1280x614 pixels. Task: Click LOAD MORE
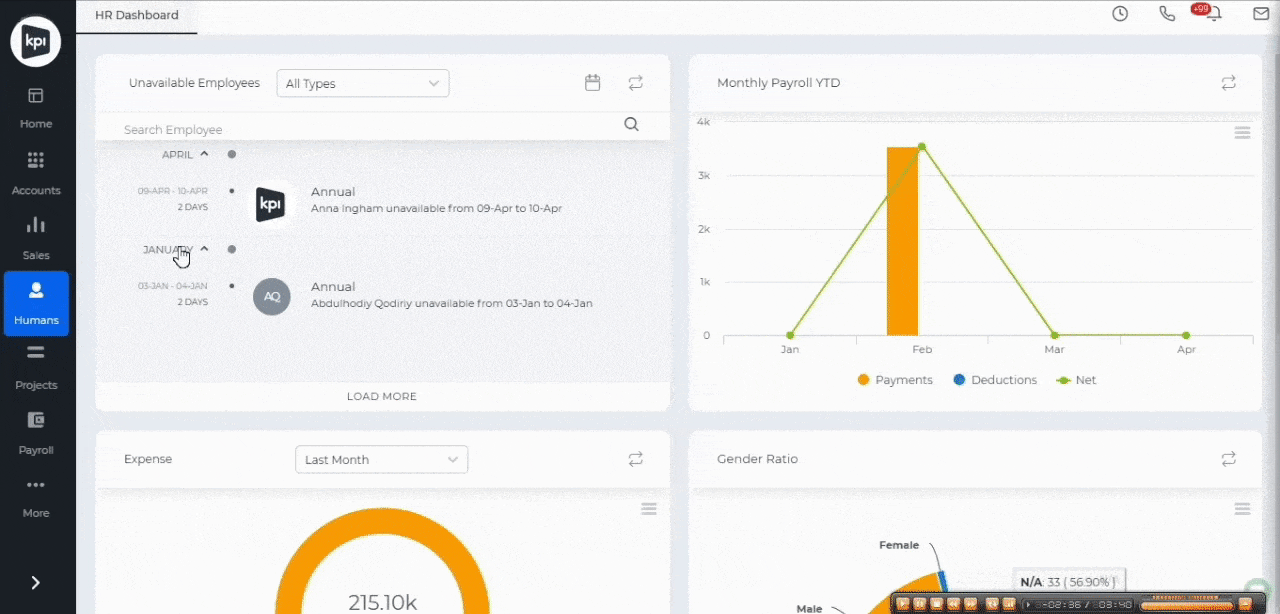click(x=382, y=396)
